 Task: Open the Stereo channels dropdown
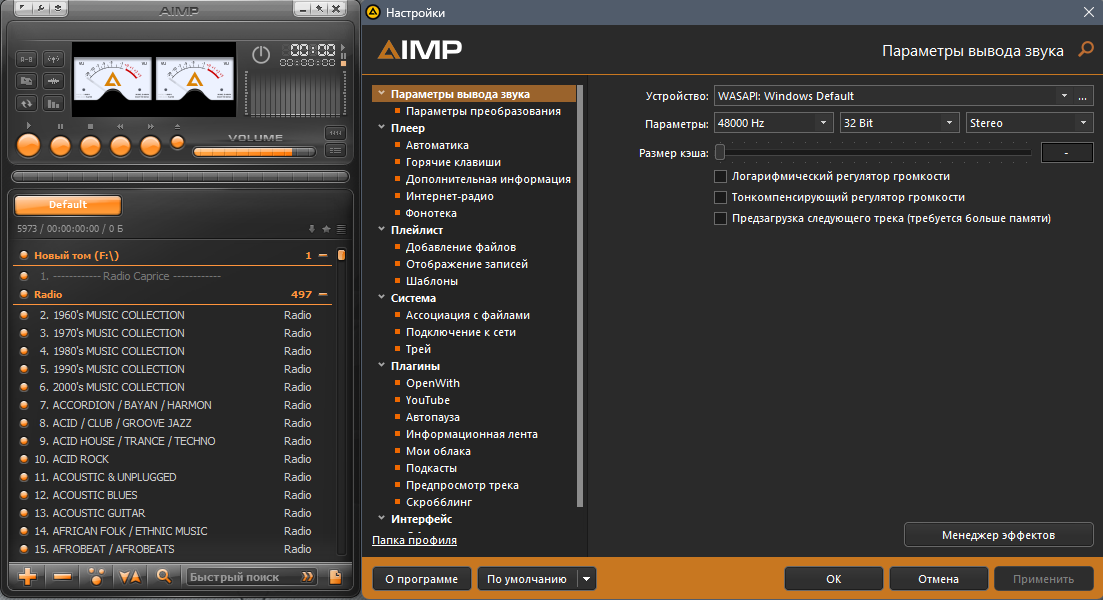1030,123
